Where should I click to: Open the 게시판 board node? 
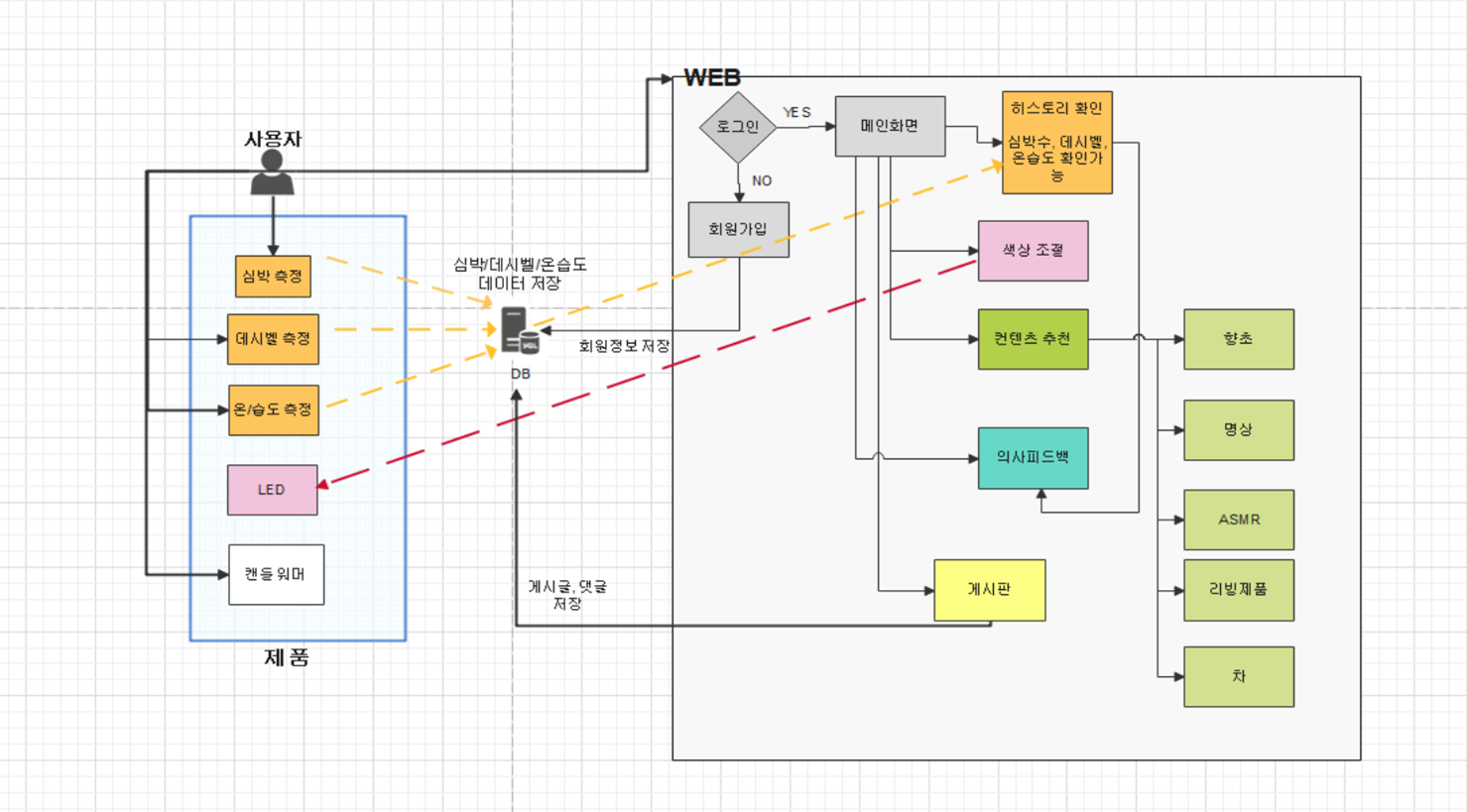(x=990, y=590)
